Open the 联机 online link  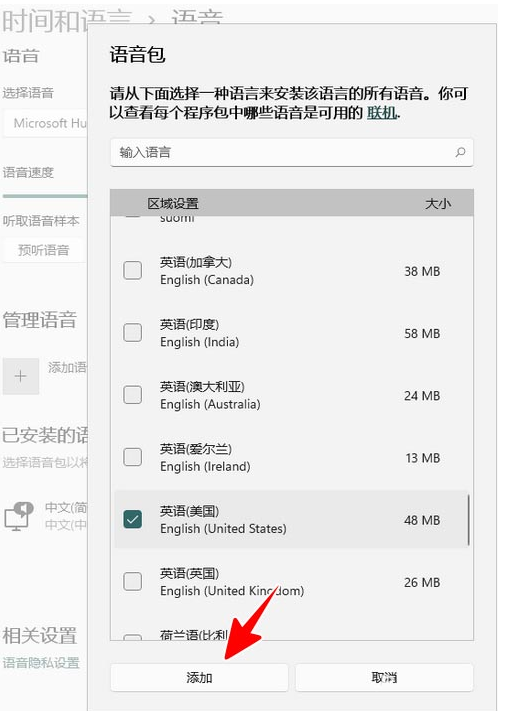382,112
